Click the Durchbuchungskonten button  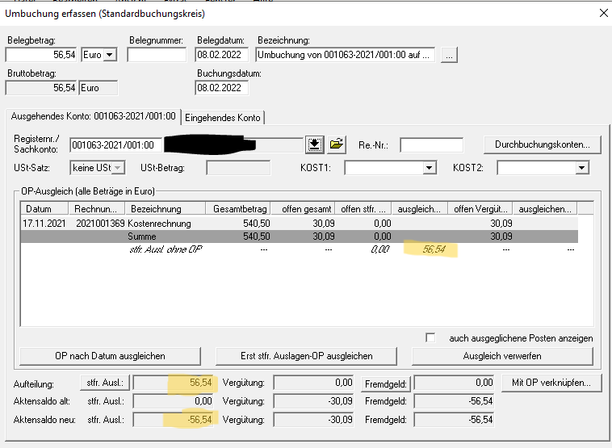click(542, 145)
